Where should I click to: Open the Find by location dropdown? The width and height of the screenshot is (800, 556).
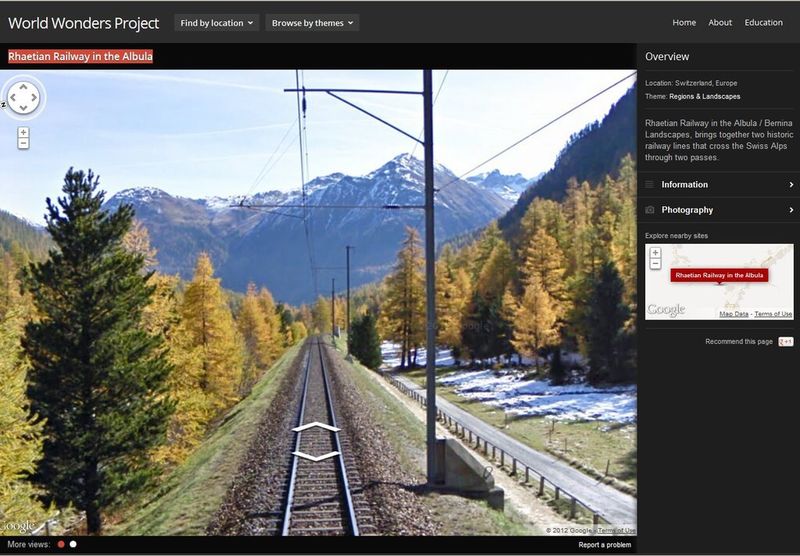pyautogui.click(x=216, y=23)
